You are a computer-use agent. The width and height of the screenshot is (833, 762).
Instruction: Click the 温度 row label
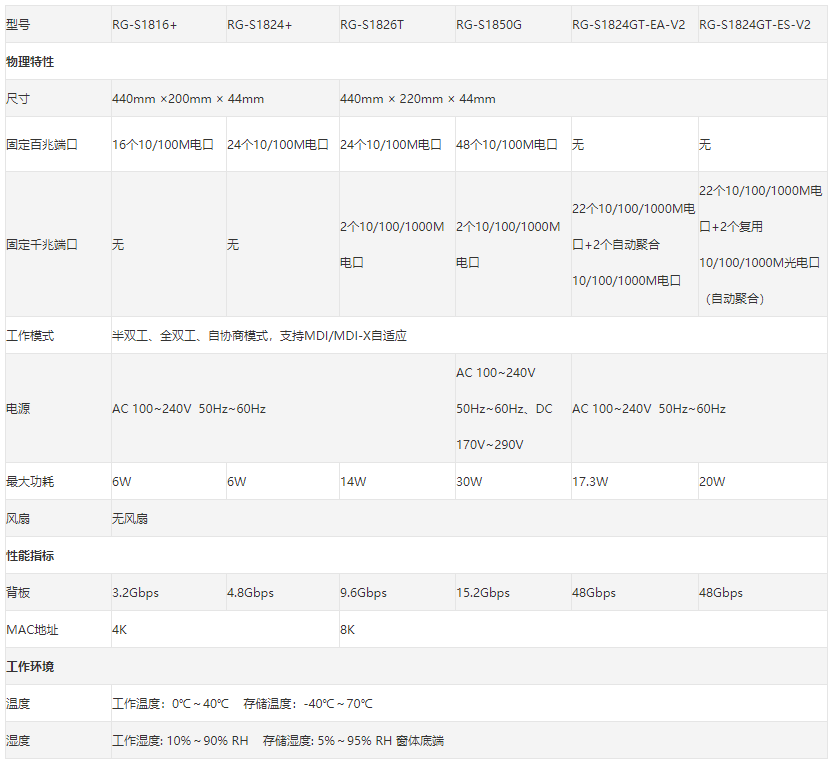[18, 704]
